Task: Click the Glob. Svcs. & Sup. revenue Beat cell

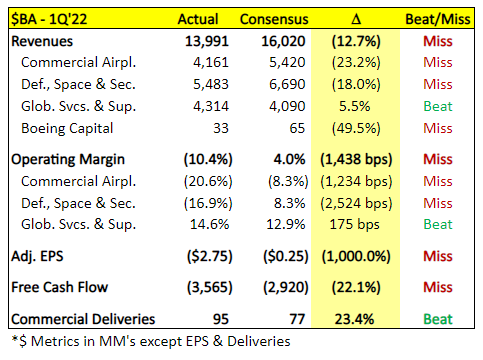Action: click(438, 106)
